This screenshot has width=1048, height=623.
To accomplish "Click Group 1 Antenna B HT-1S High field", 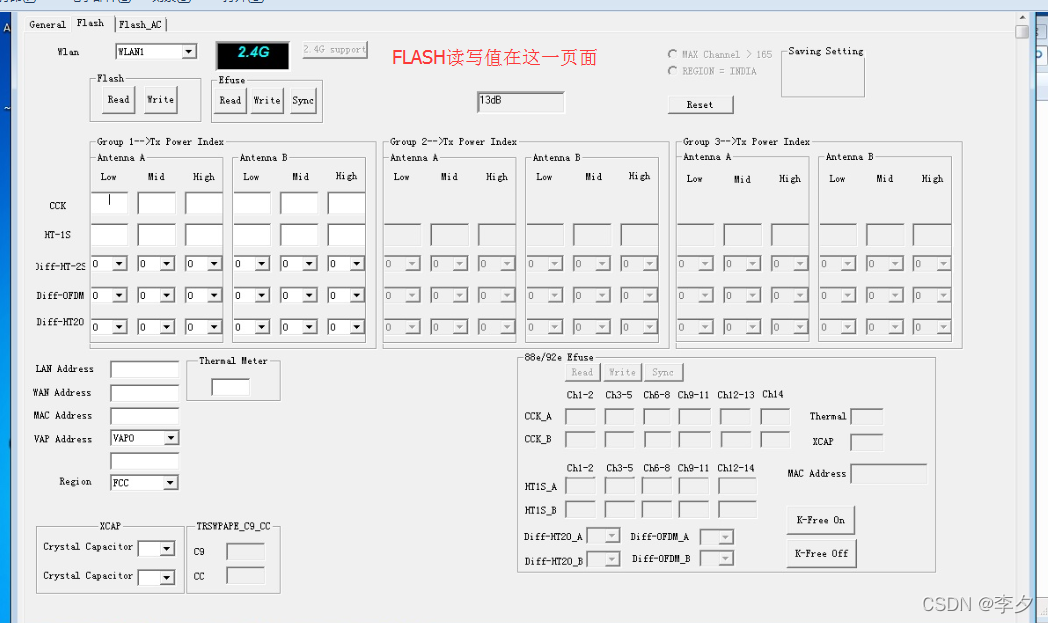I will click(346, 235).
